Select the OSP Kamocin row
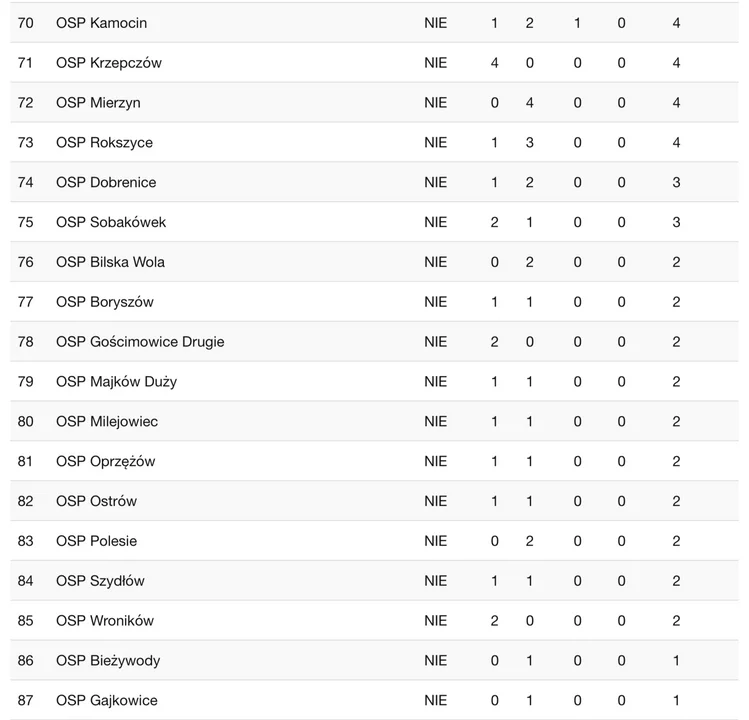Image resolution: width=749 pixels, height=720 pixels. [374, 23]
